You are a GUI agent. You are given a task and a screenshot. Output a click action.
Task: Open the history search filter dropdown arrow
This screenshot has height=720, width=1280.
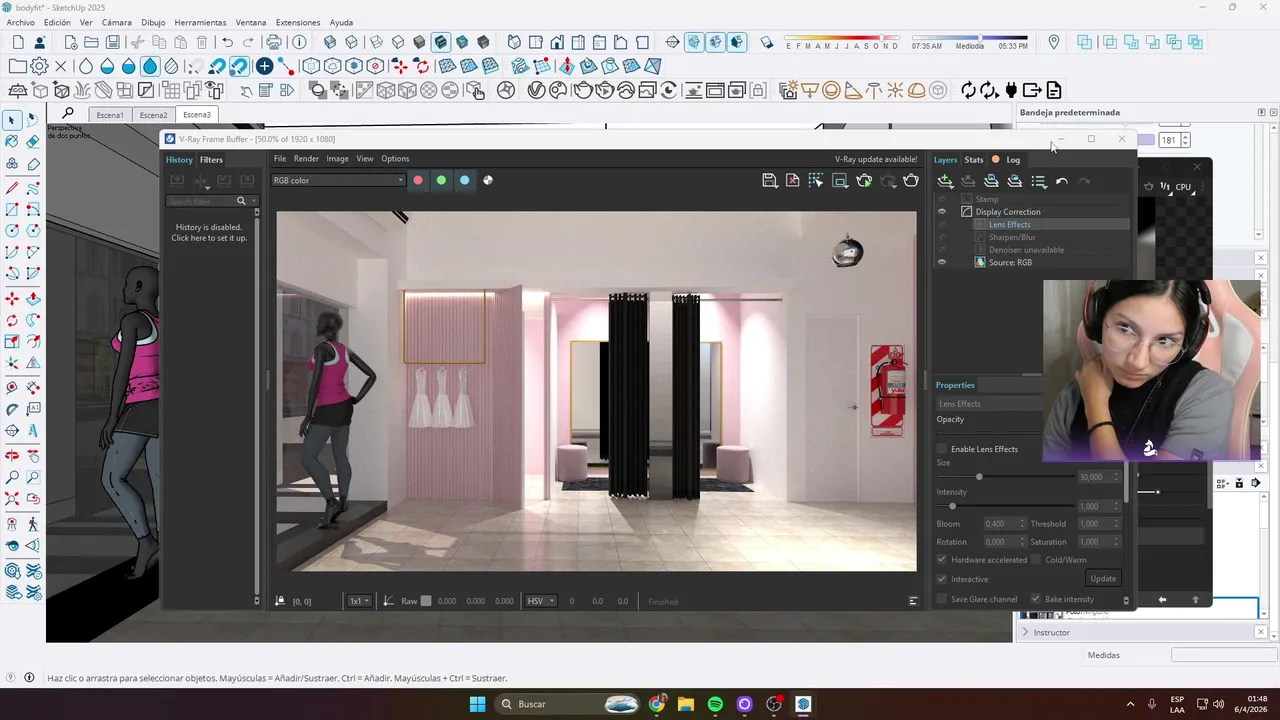(254, 201)
